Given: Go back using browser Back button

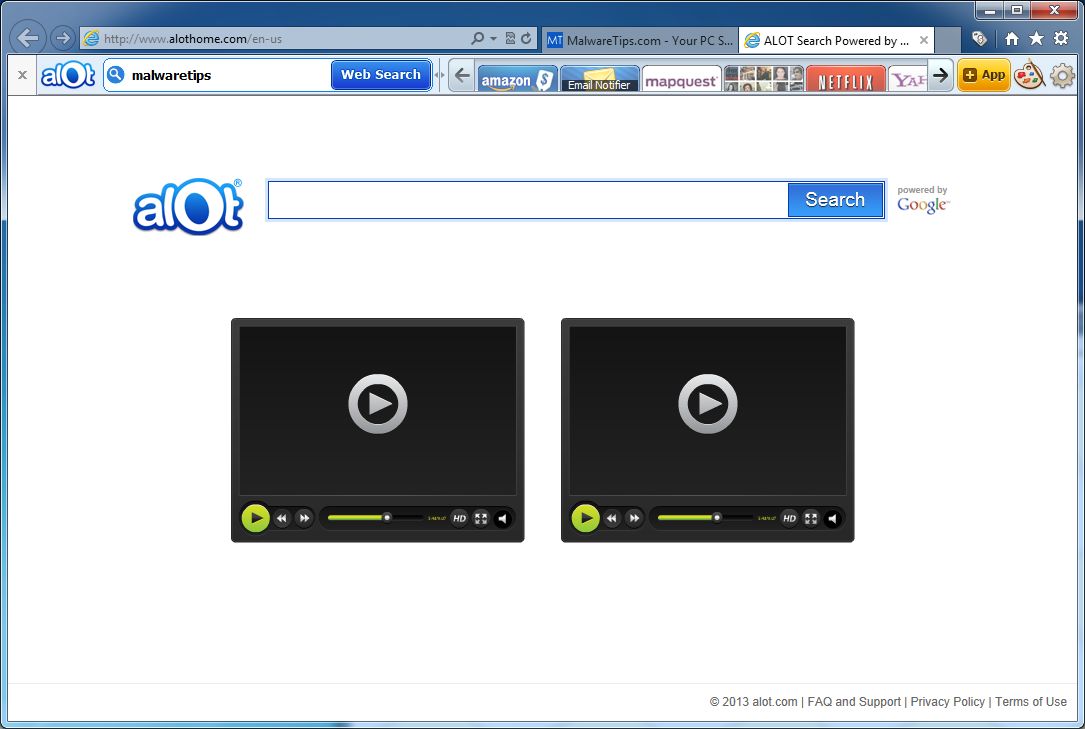Looking at the screenshot, I should coord(28,38).
